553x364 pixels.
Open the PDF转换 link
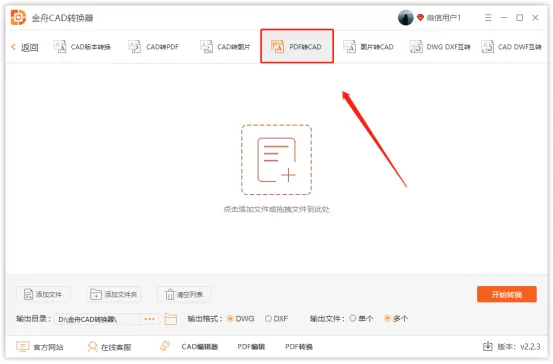299,347
